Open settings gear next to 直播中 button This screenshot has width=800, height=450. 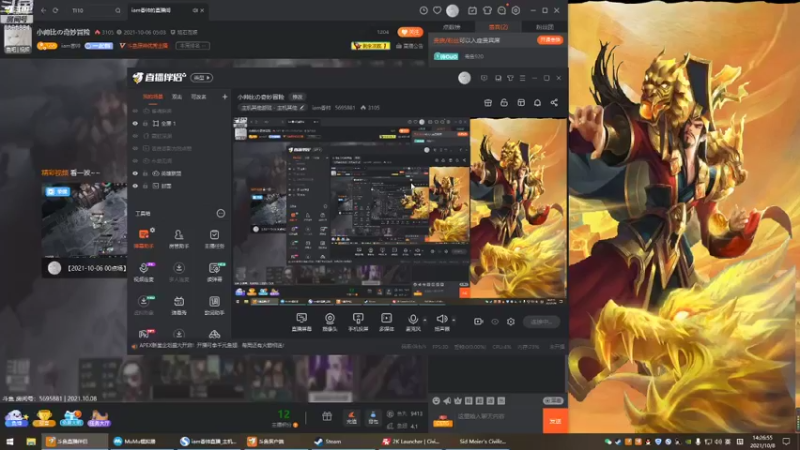click(511, 321)
